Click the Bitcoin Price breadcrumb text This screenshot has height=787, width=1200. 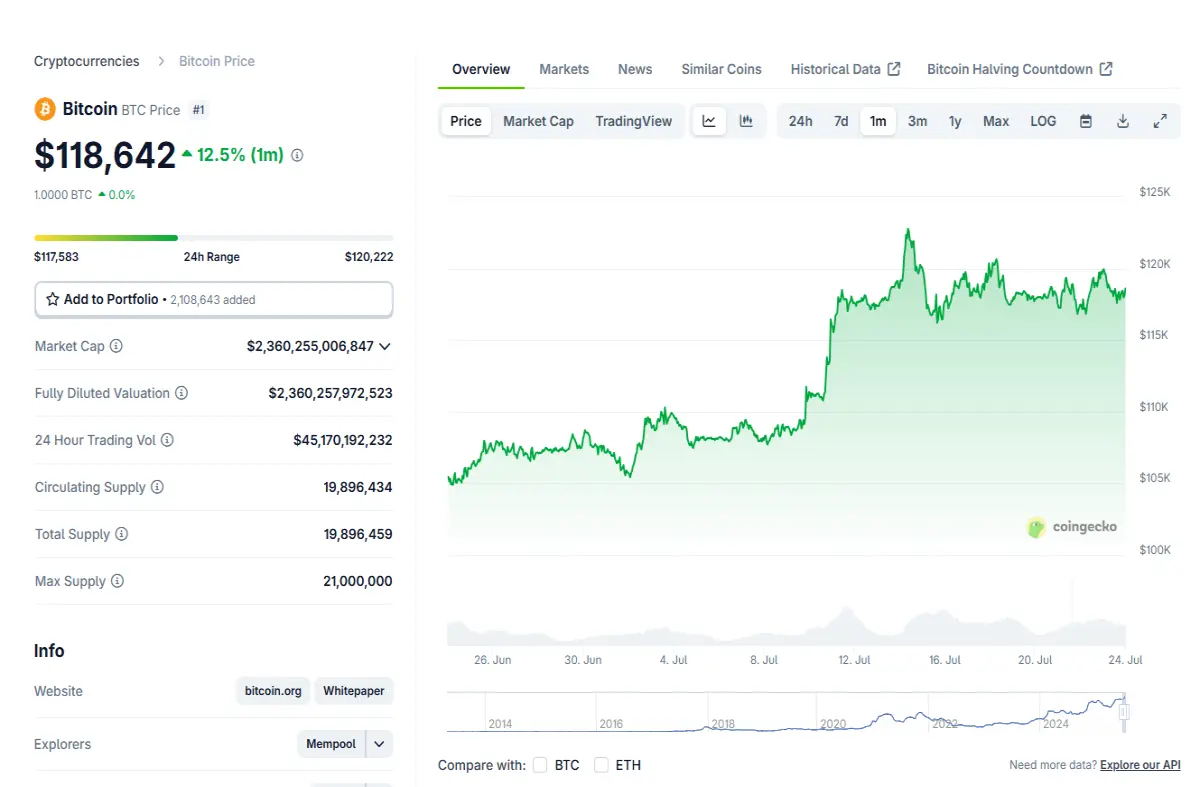[217, 61]
